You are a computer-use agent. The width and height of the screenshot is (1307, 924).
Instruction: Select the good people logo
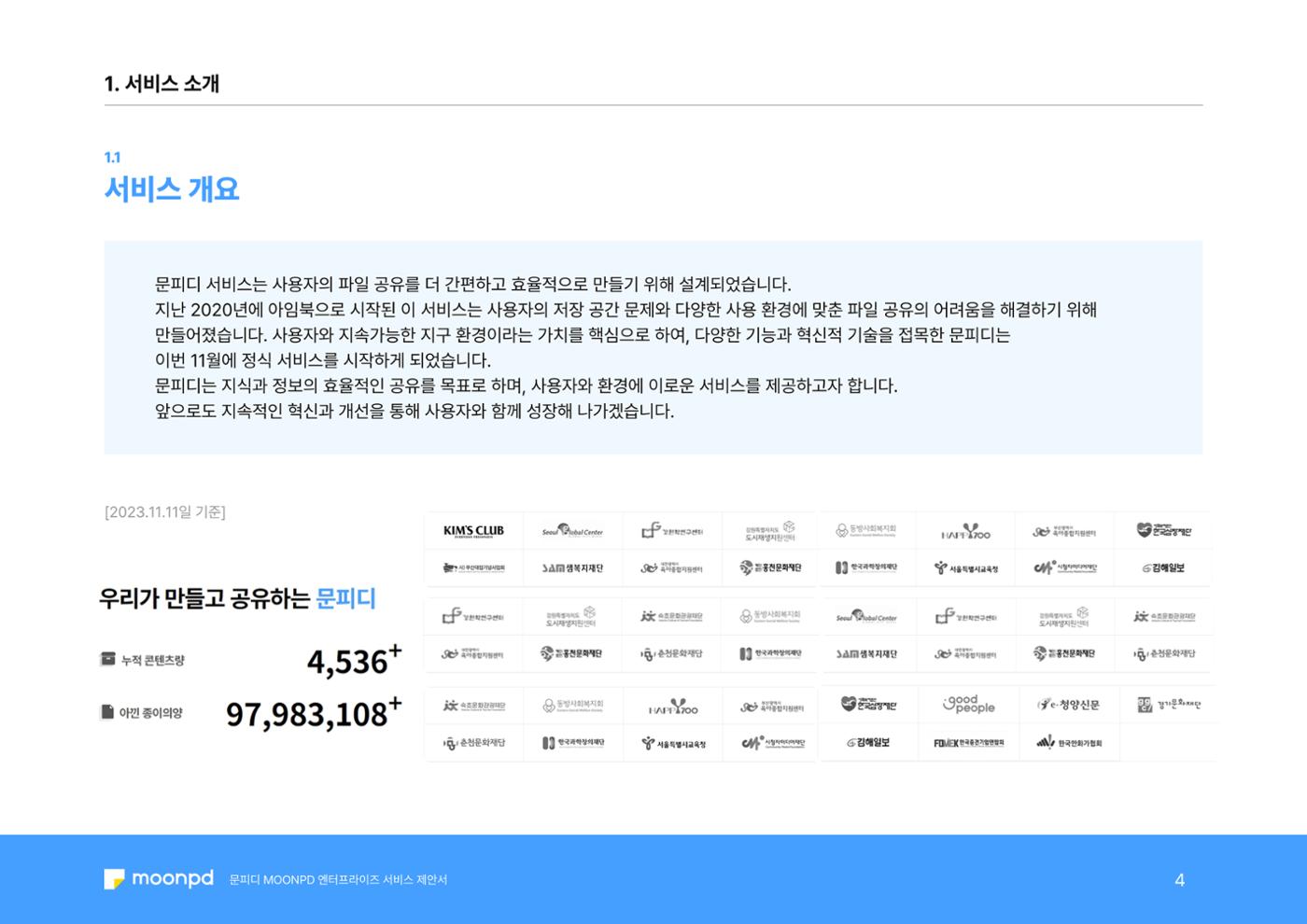968,704
